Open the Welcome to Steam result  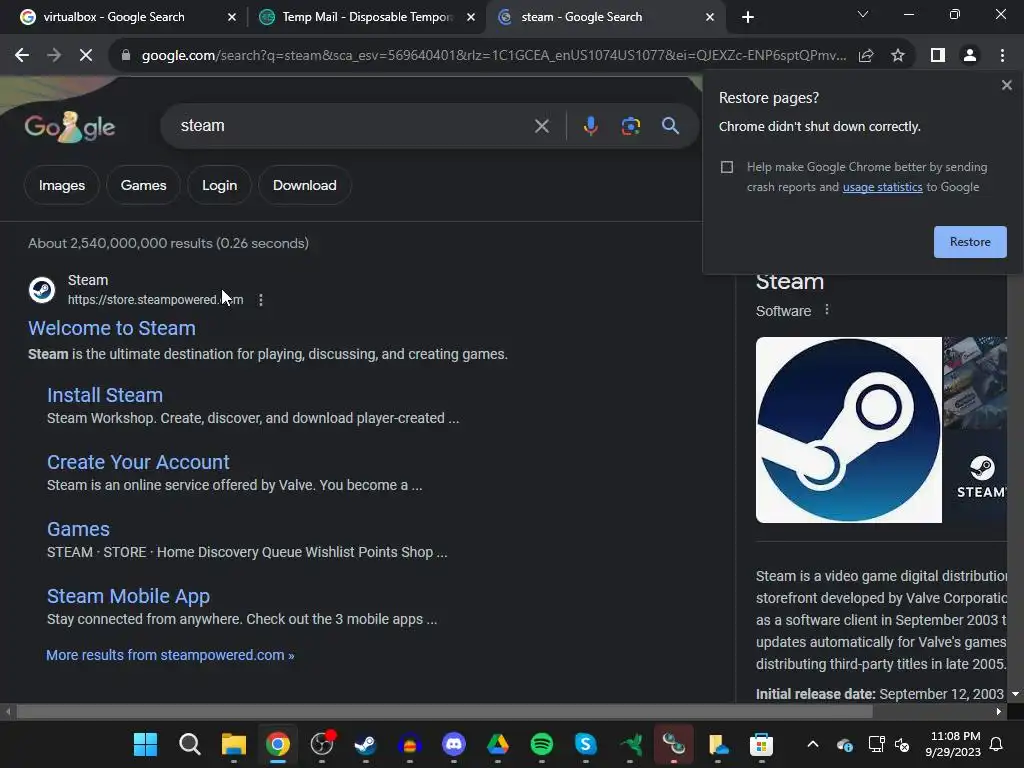(112, 328)
